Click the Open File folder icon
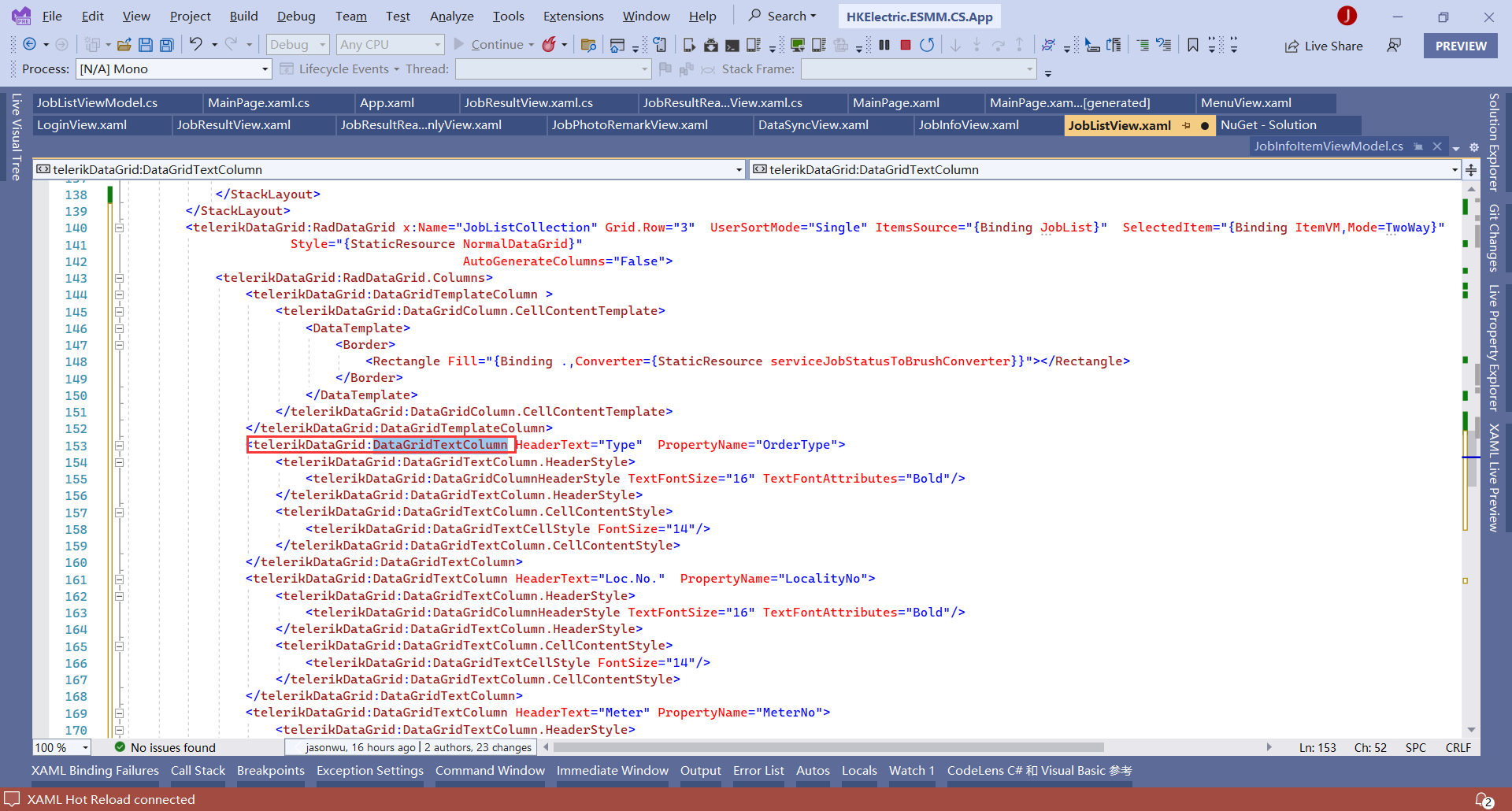This screenshot has height=811, width=1512. [x=124, y=45]
